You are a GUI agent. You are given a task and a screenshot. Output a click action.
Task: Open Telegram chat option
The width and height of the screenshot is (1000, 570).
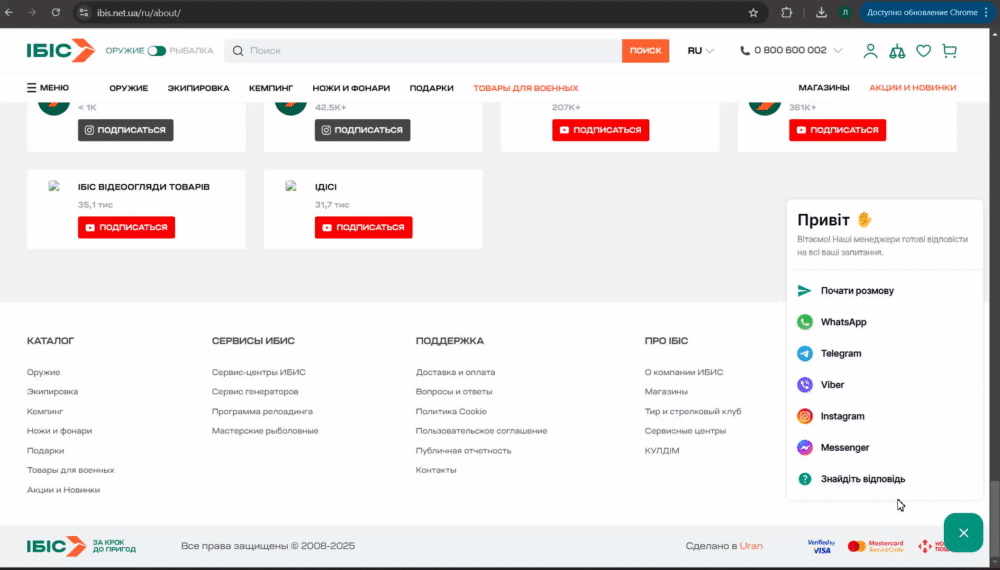840,354
